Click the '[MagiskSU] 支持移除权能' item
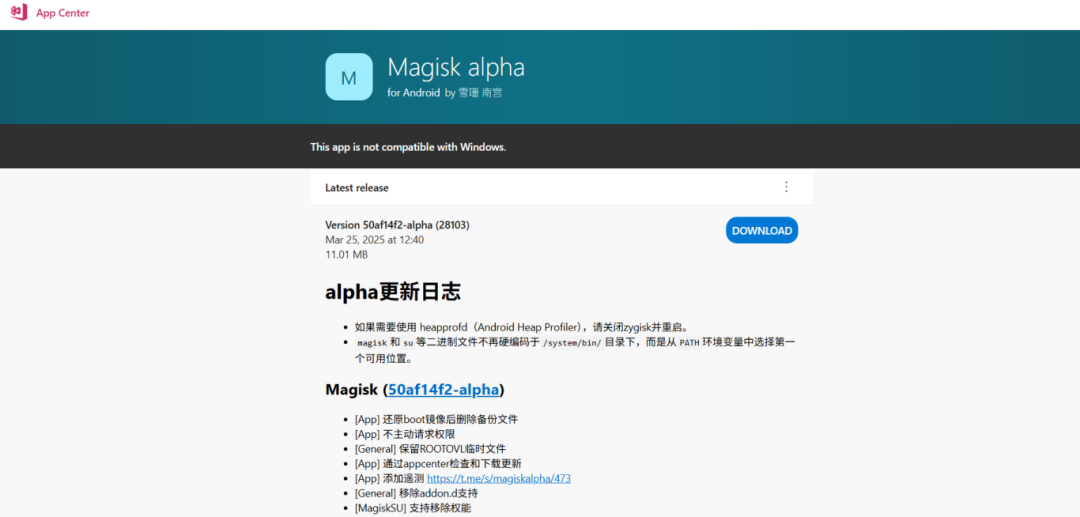1080x517 pixels. [x=413, y=508]
